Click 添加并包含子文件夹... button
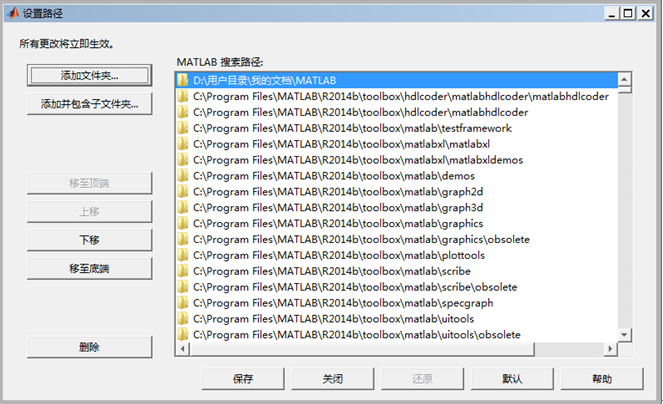This screenshot has width=663, height=404. point(90,104)
